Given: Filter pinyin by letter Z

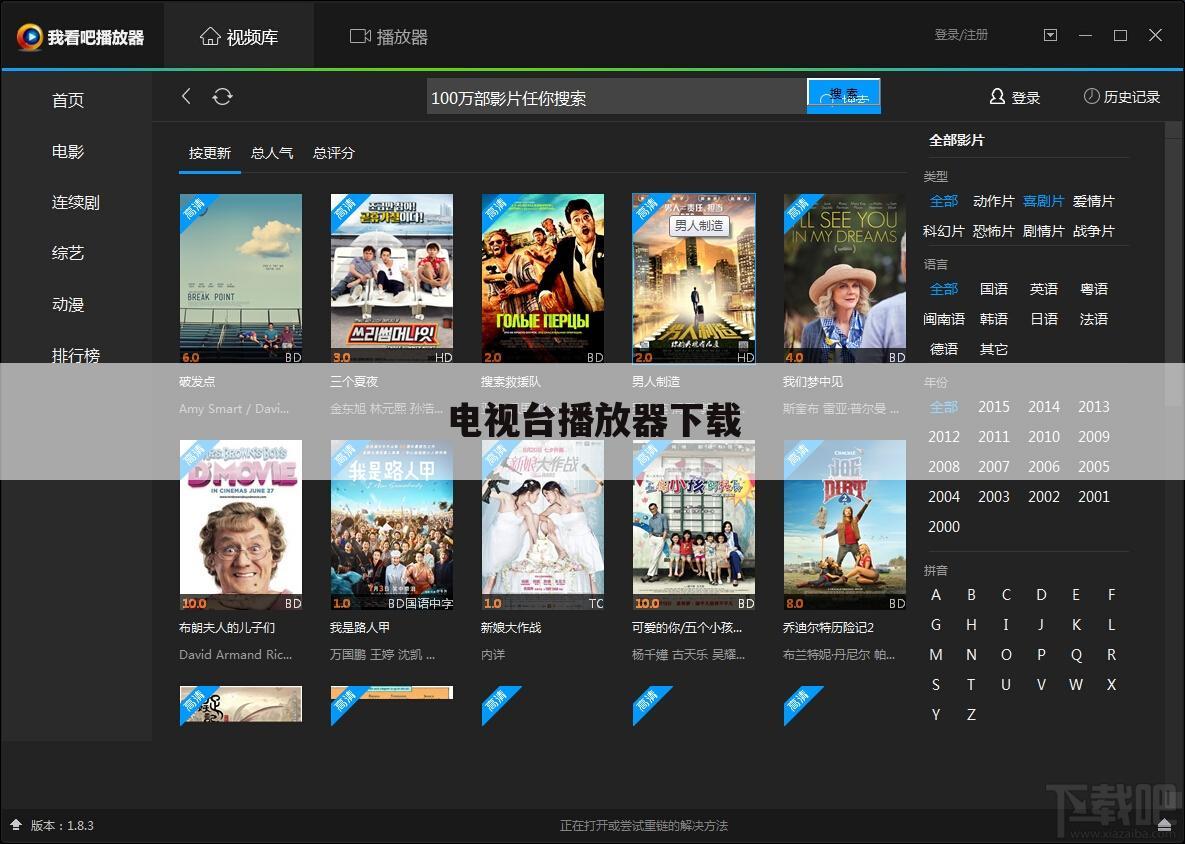Looking at the screenshot, I should 971,715.
